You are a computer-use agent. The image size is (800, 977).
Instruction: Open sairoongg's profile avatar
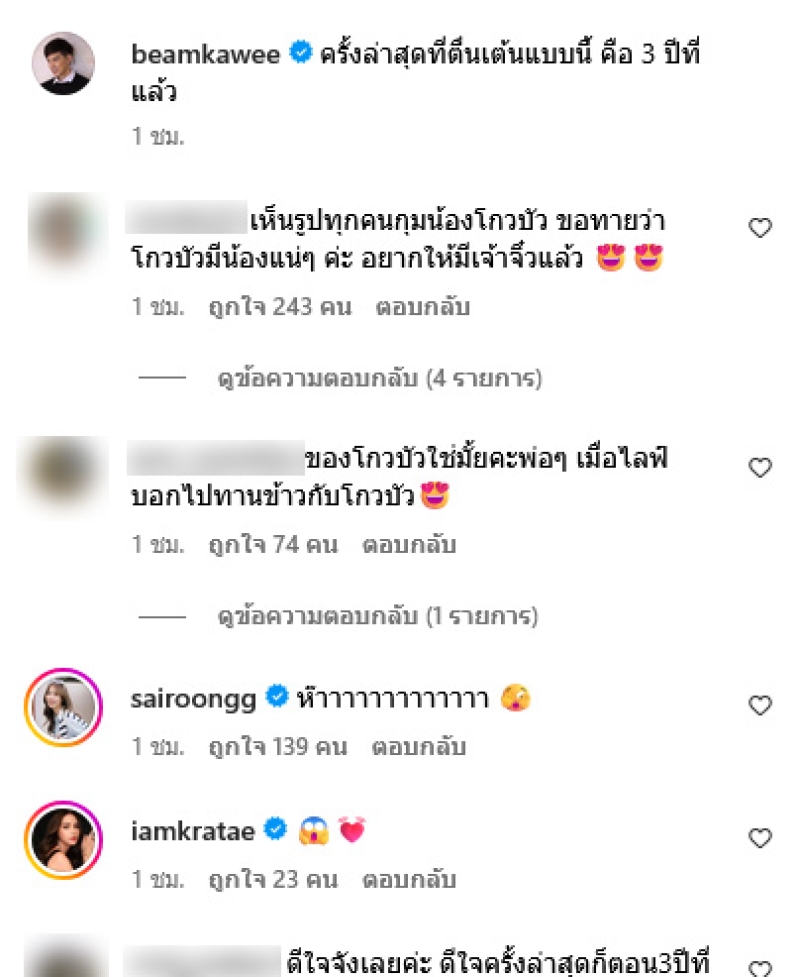coord(62,708)
